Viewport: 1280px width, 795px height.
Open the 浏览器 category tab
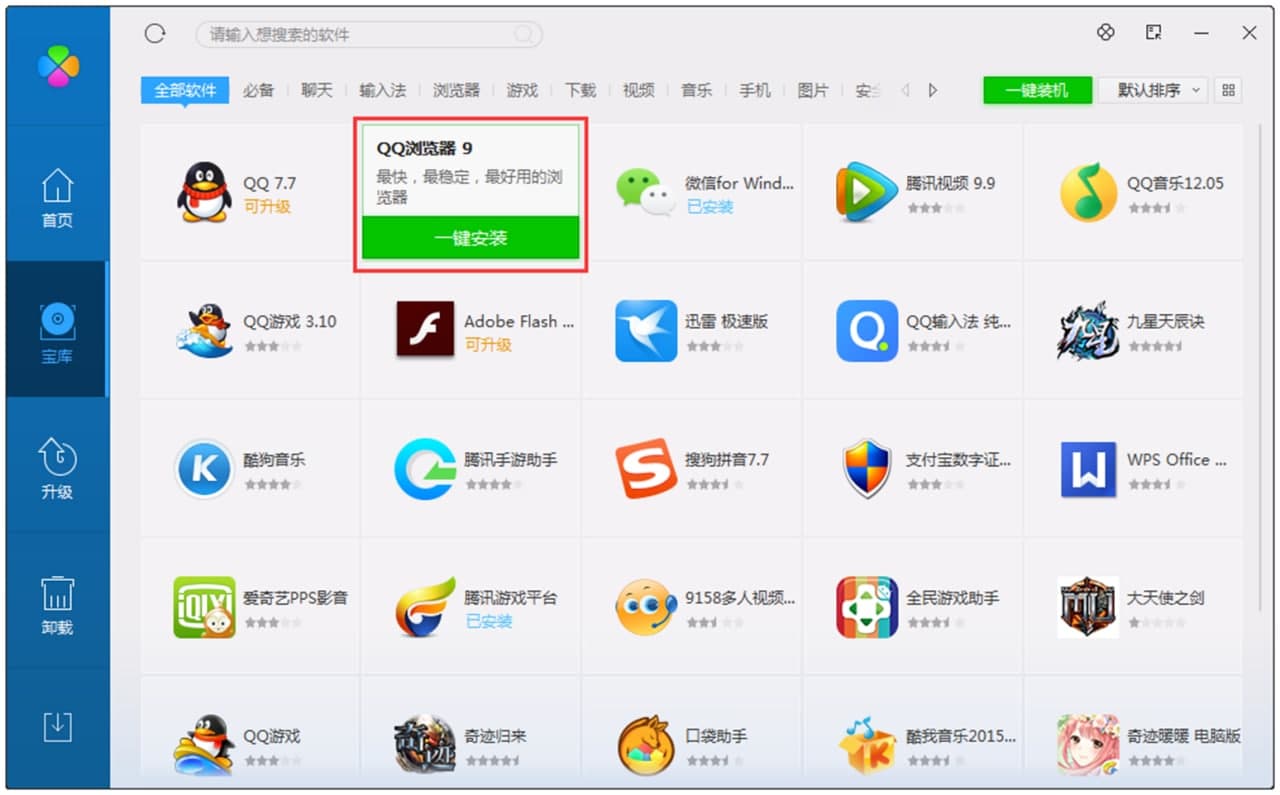[x=456, y=90]
